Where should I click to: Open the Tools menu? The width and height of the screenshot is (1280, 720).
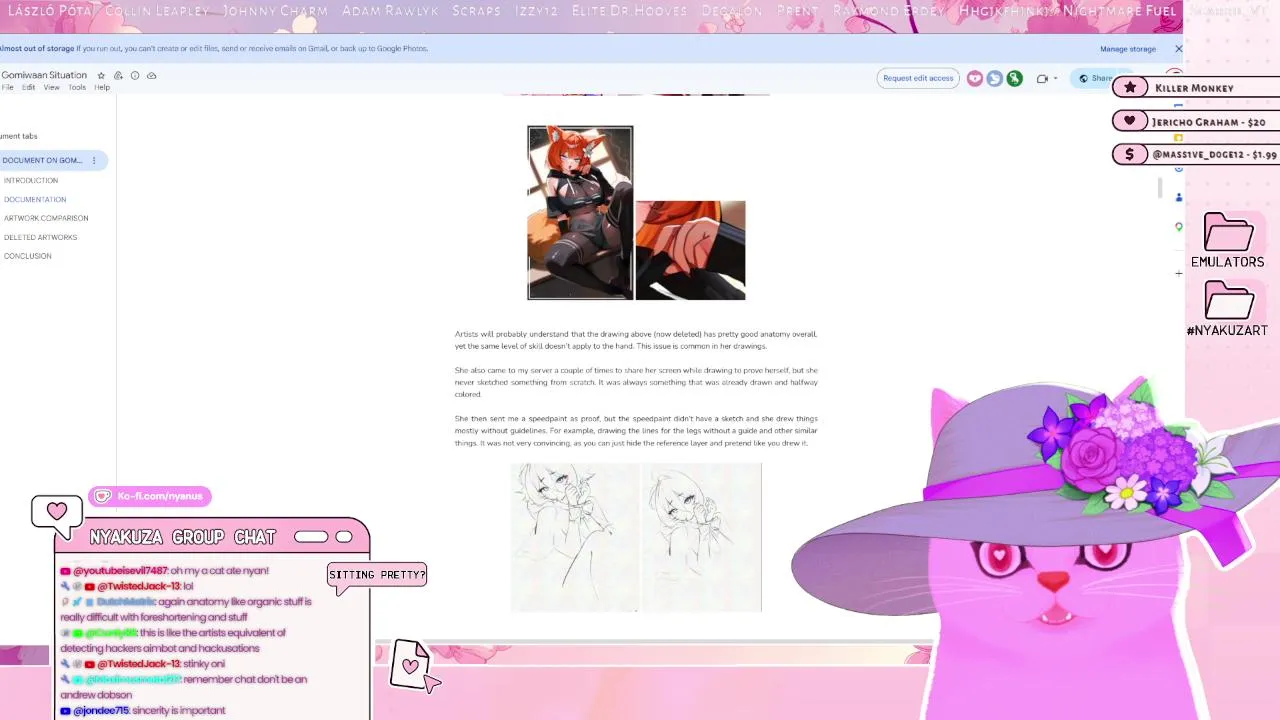[x=77, y=87]
